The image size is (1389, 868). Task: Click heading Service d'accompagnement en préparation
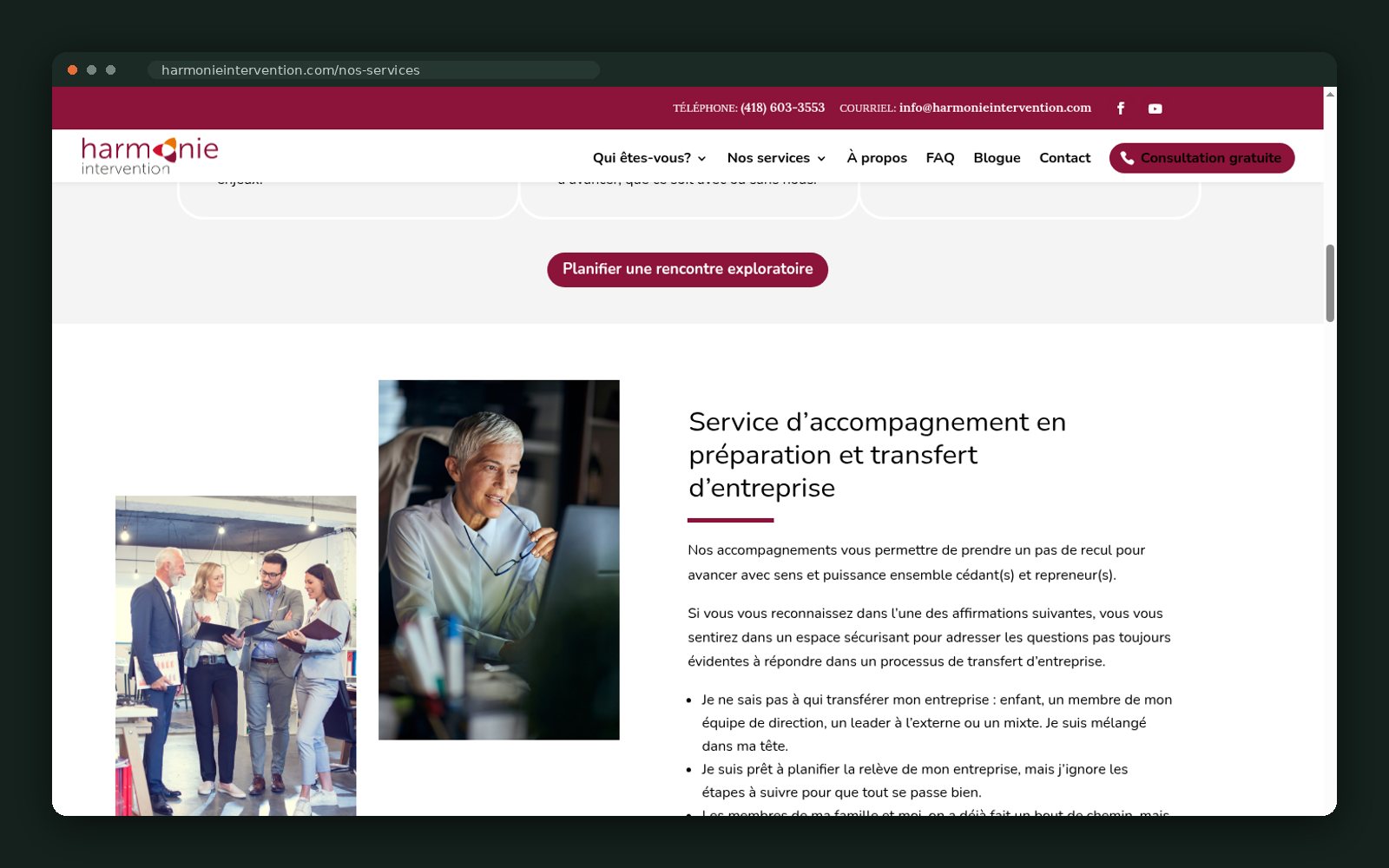pos(877,455)
